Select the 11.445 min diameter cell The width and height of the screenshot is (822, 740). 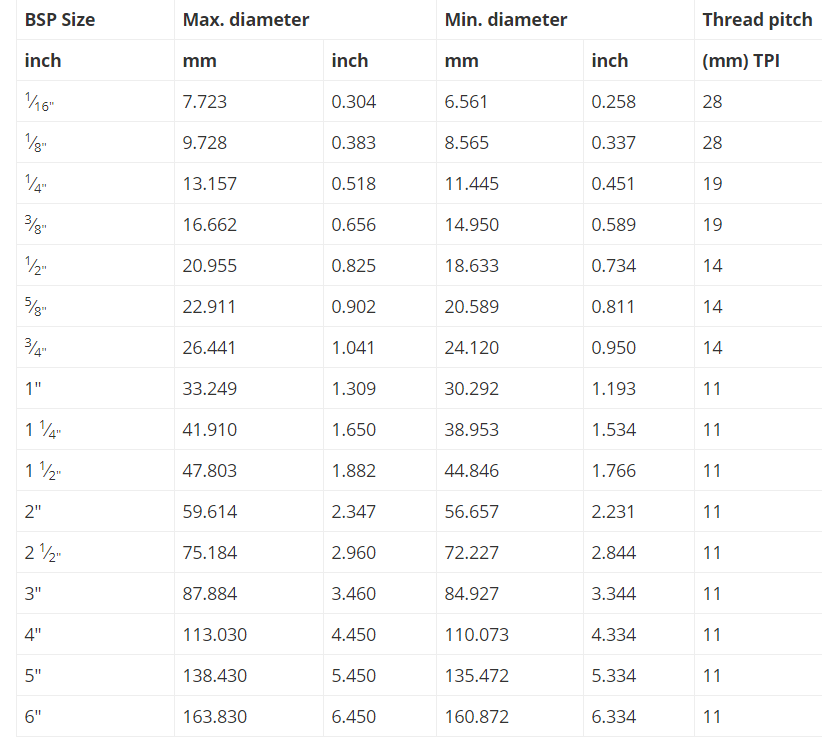pyautogui.click(x=510, y=183)
